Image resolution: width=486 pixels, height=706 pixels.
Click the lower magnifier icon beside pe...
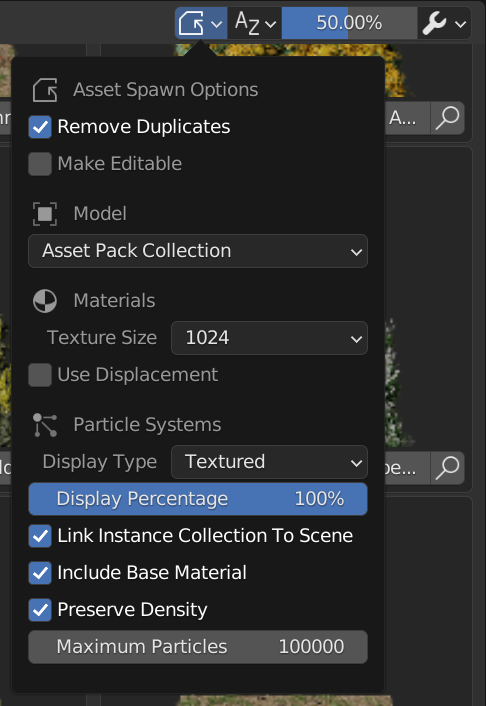[447, 468]
